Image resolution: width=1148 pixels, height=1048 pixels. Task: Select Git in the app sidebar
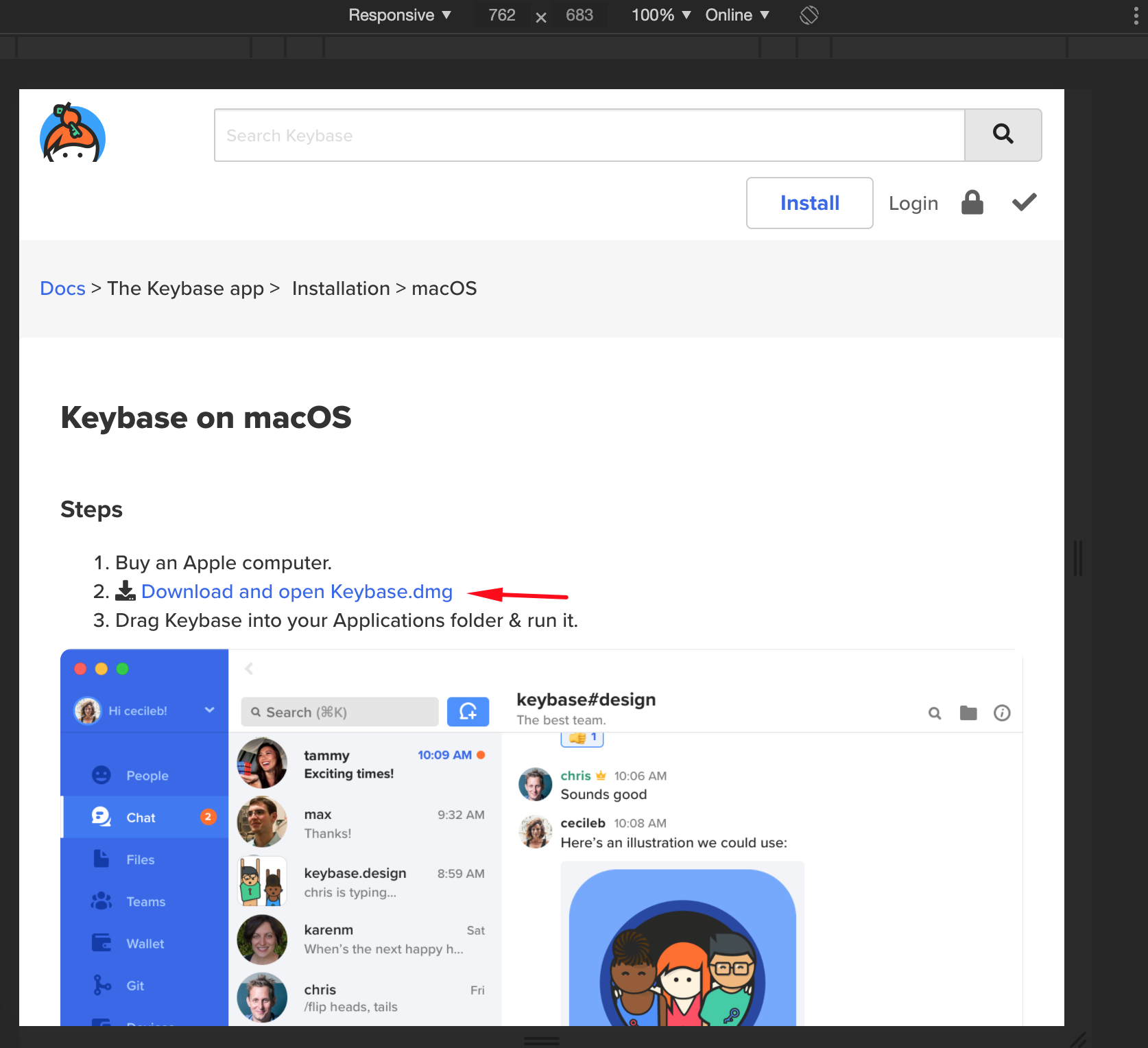click(x=145, y=986)
